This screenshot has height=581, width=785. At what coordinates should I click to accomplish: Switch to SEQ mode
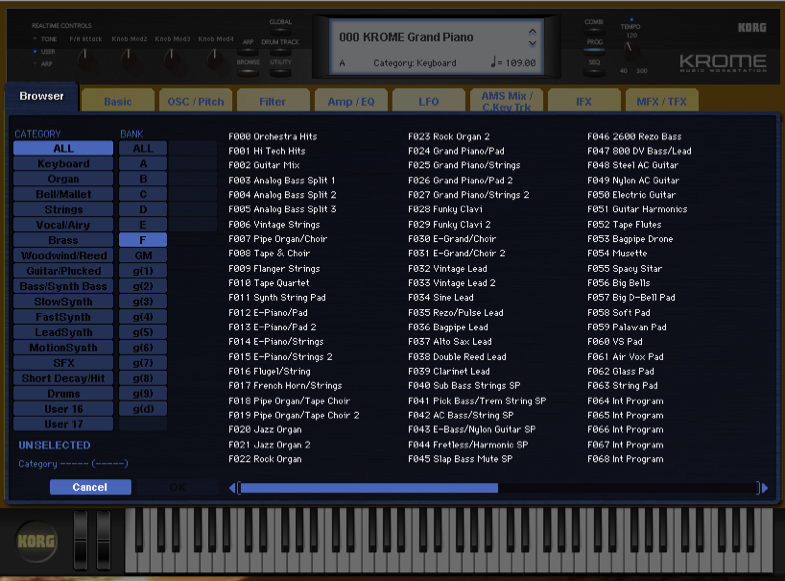(x=594, y=72)
